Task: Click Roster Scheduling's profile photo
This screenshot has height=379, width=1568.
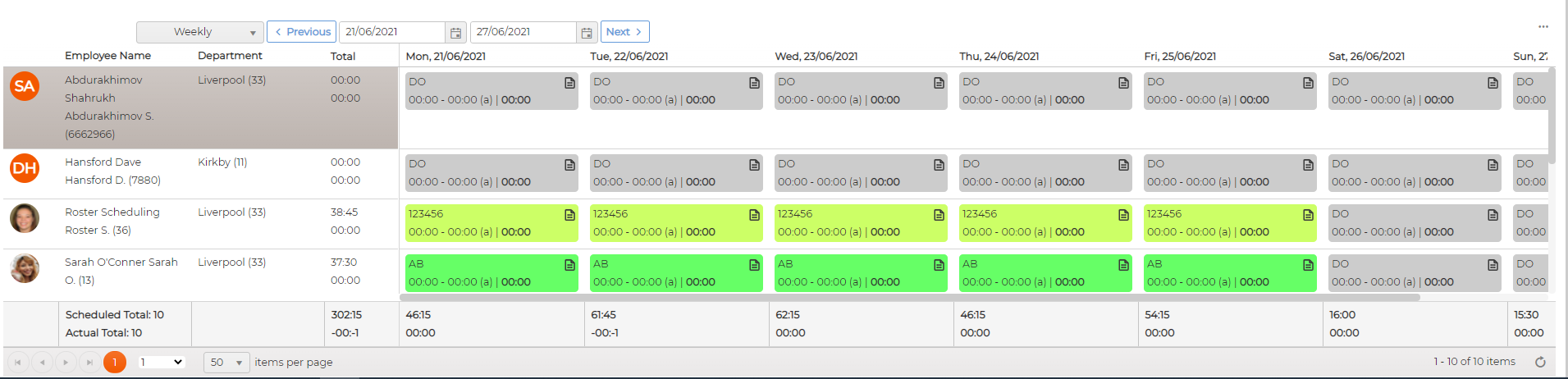Action: [25, 218]
